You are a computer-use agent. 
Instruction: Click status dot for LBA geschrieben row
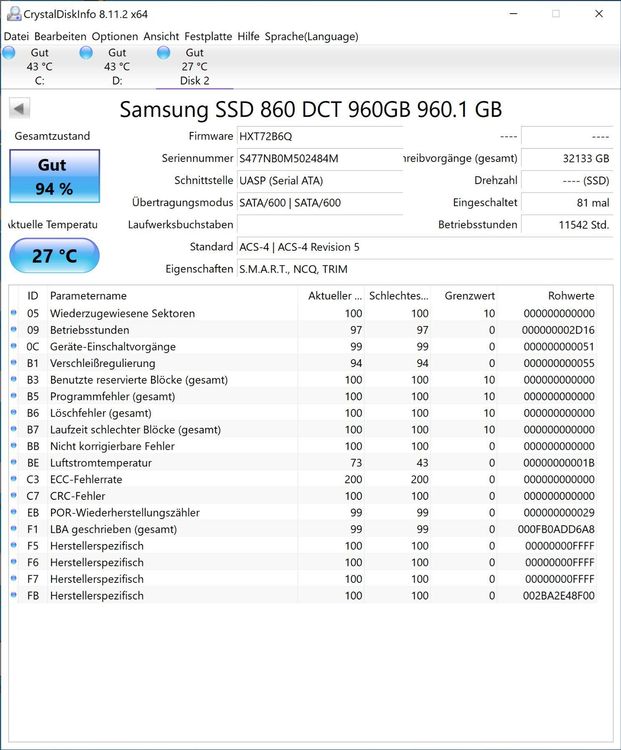click(x=14, y=529)
